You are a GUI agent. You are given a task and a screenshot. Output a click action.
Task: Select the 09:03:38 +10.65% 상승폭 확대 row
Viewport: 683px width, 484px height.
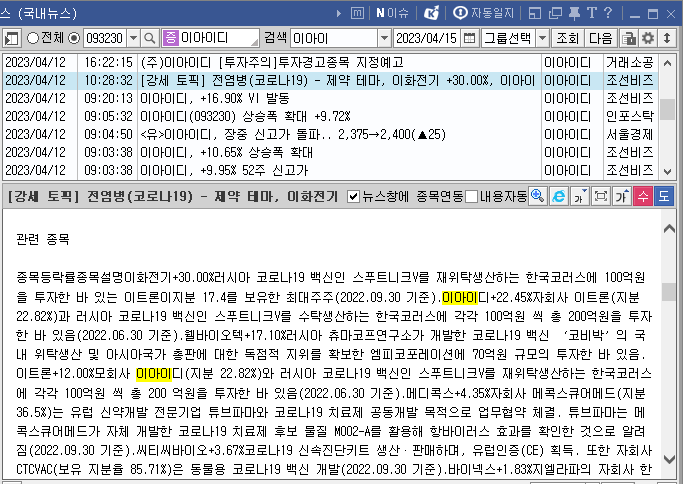[x=331, y=152]
